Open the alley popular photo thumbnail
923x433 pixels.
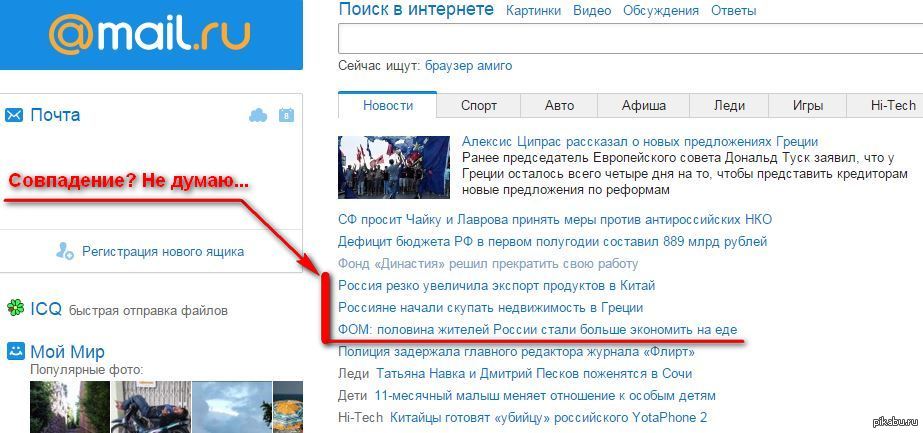pos(69,407)
